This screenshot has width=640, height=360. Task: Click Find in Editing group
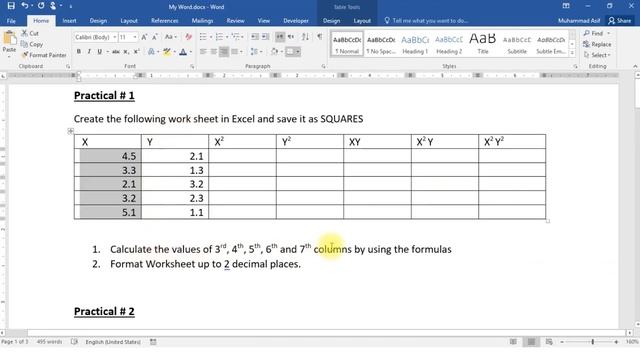[597, 33]
